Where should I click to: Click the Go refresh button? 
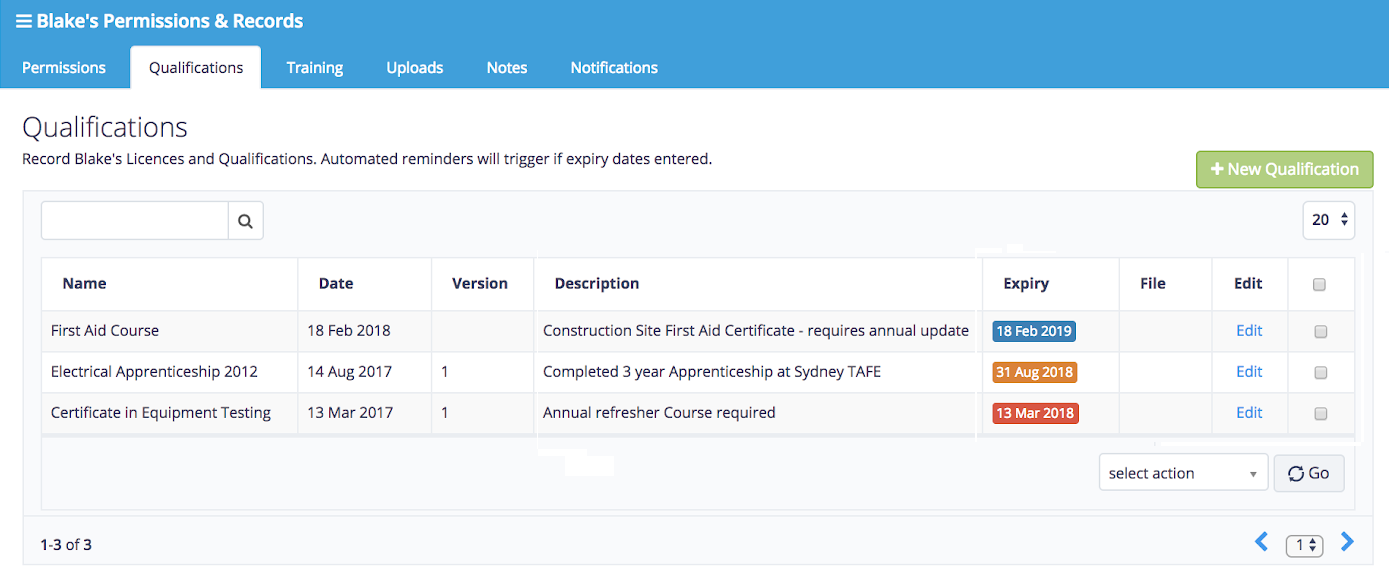pyautogui.click(x=1308, y=473)
